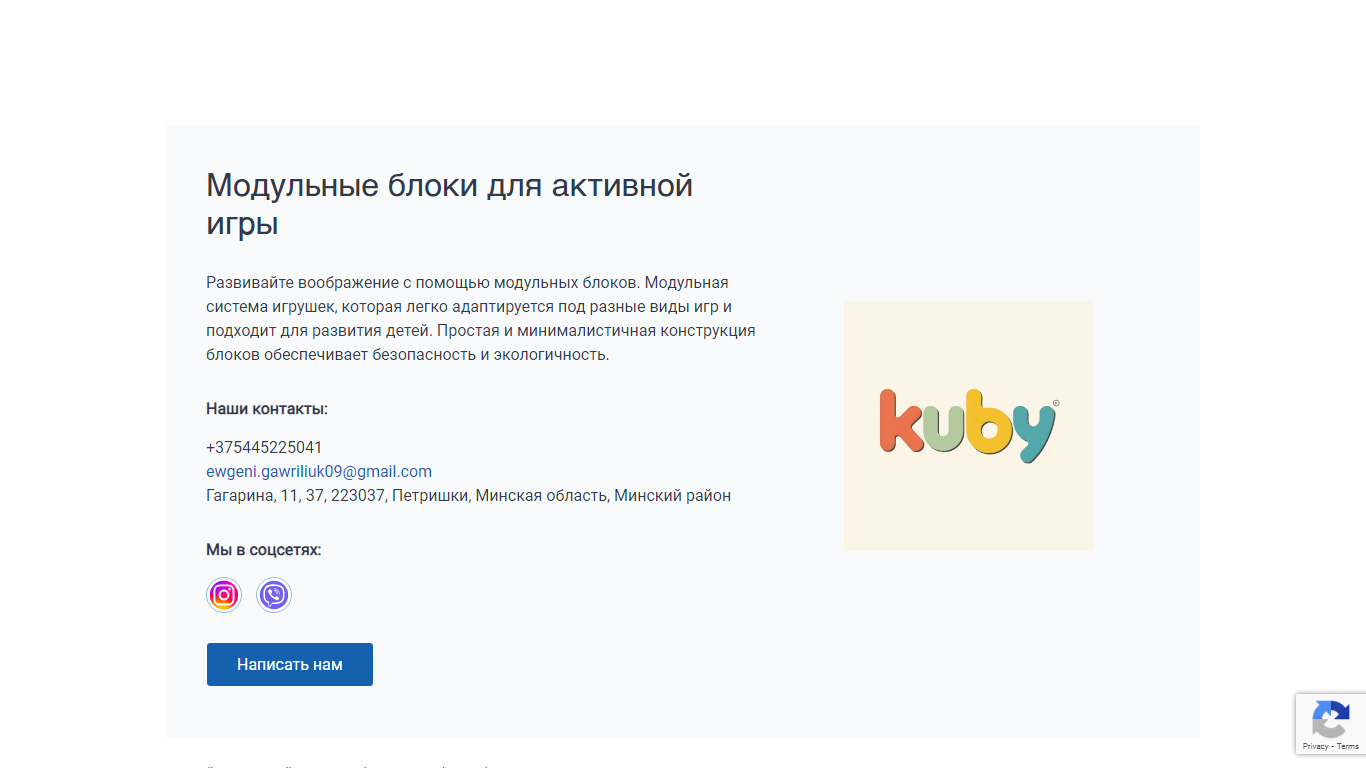Click the "Наши контакты:" label
The height and width of the screenshot is (768, 1366).
pyautogui.click(x=267, y=409)
